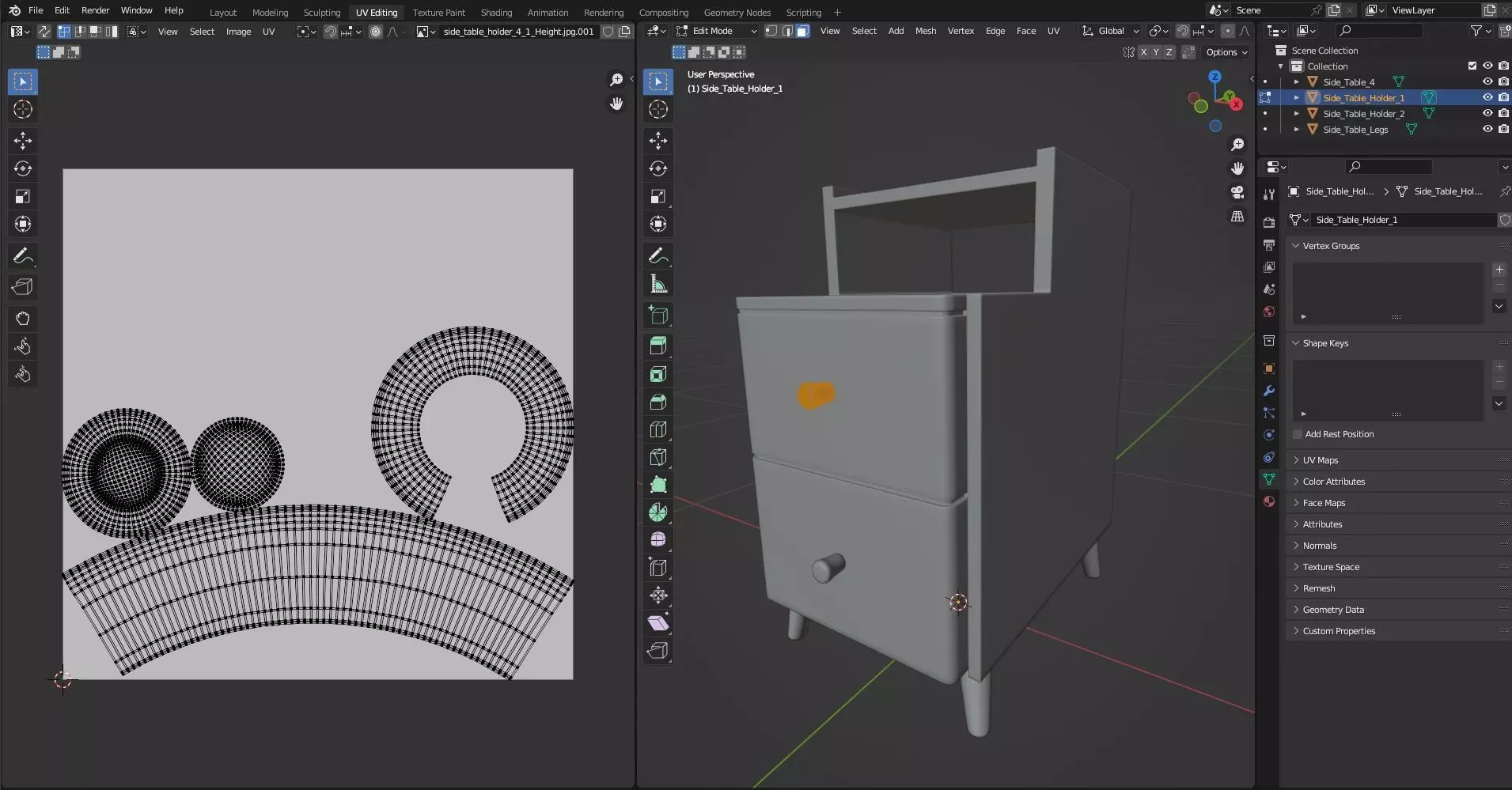Select the Cursor tool in UV editor
The image size is (1512, 790).
(23, 109)
